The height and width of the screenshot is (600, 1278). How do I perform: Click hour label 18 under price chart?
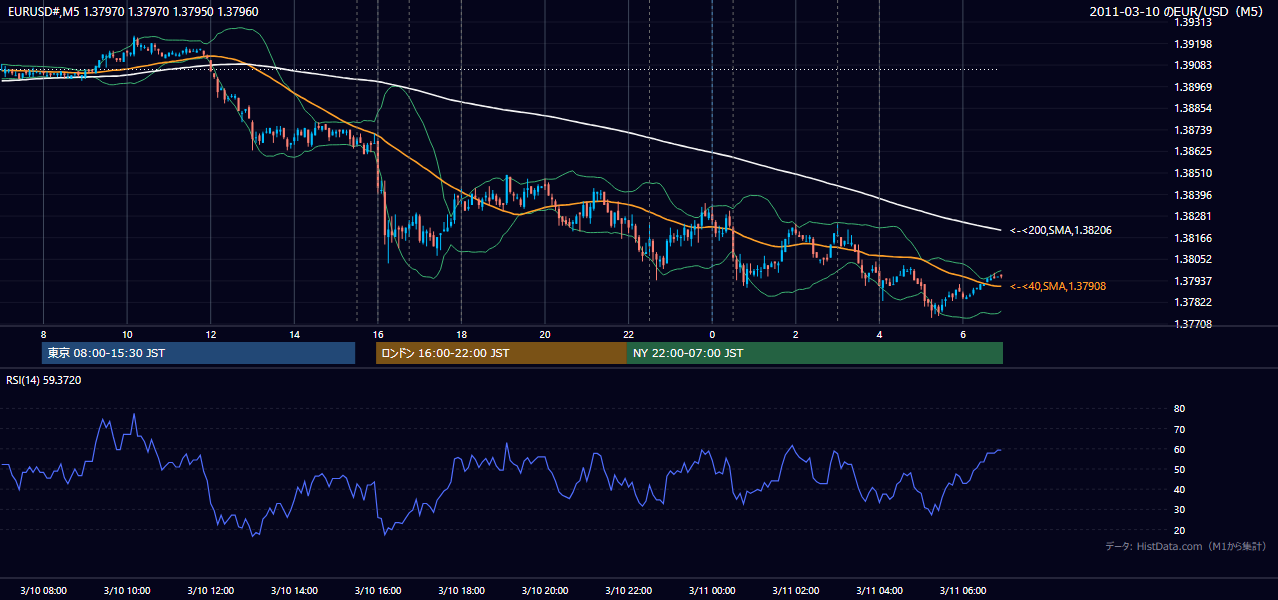(x=461, y=334)
